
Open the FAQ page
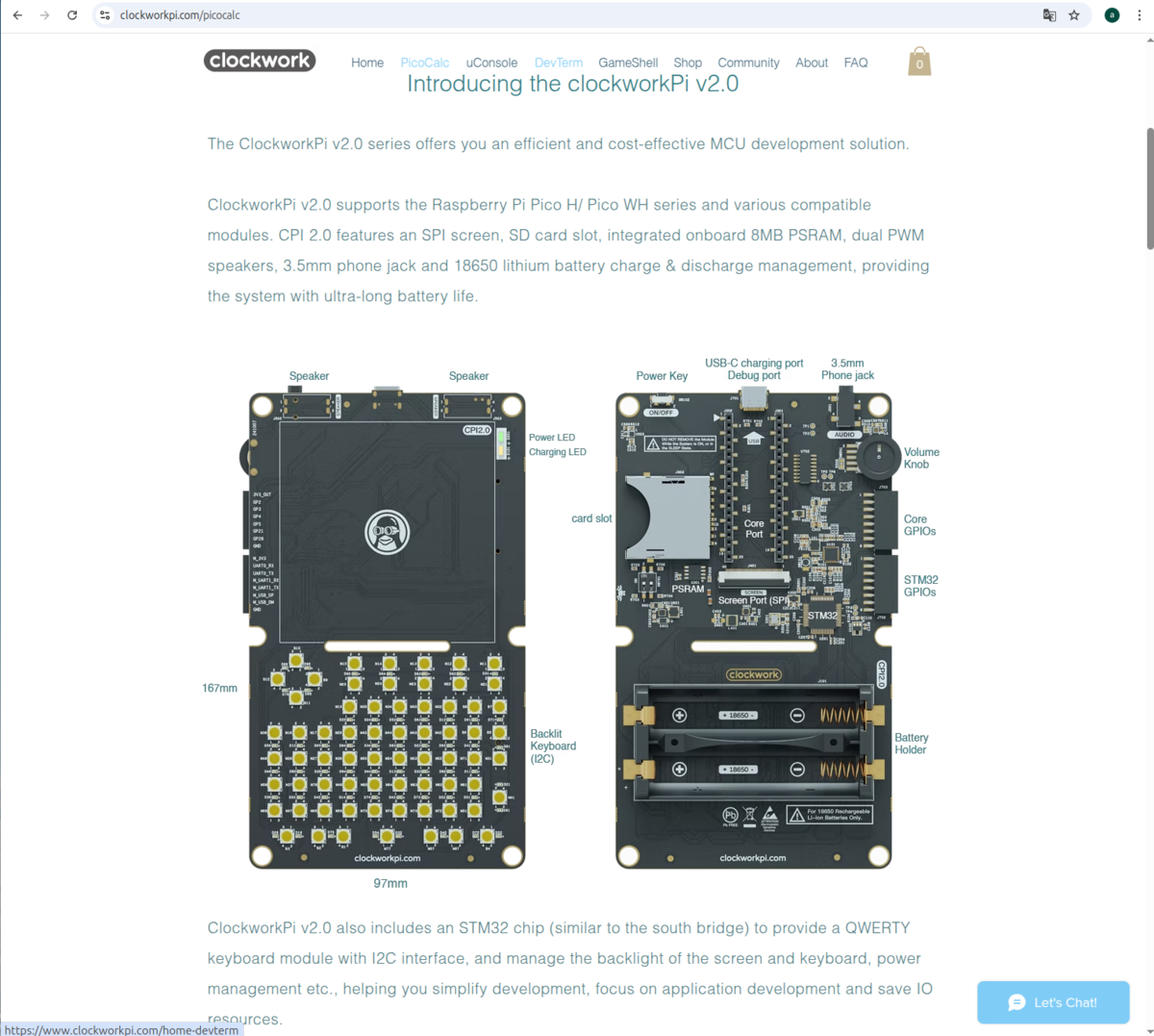[856, 63]
